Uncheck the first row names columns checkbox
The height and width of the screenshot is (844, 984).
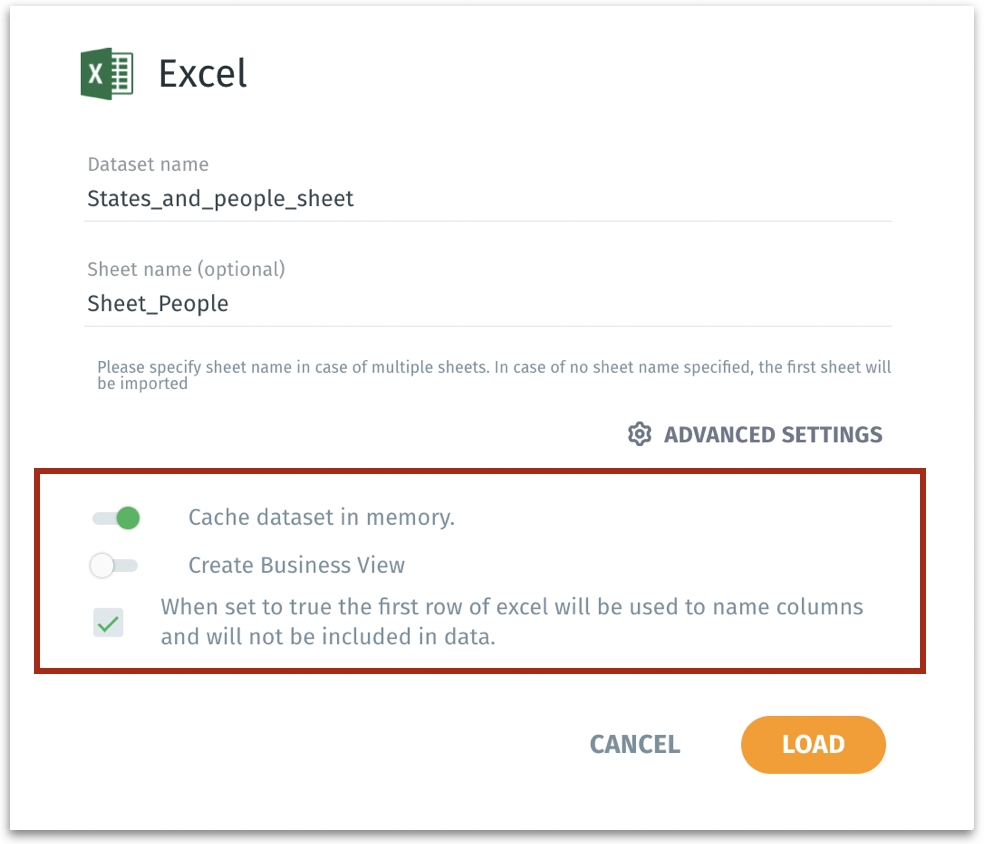click(108, 624)
